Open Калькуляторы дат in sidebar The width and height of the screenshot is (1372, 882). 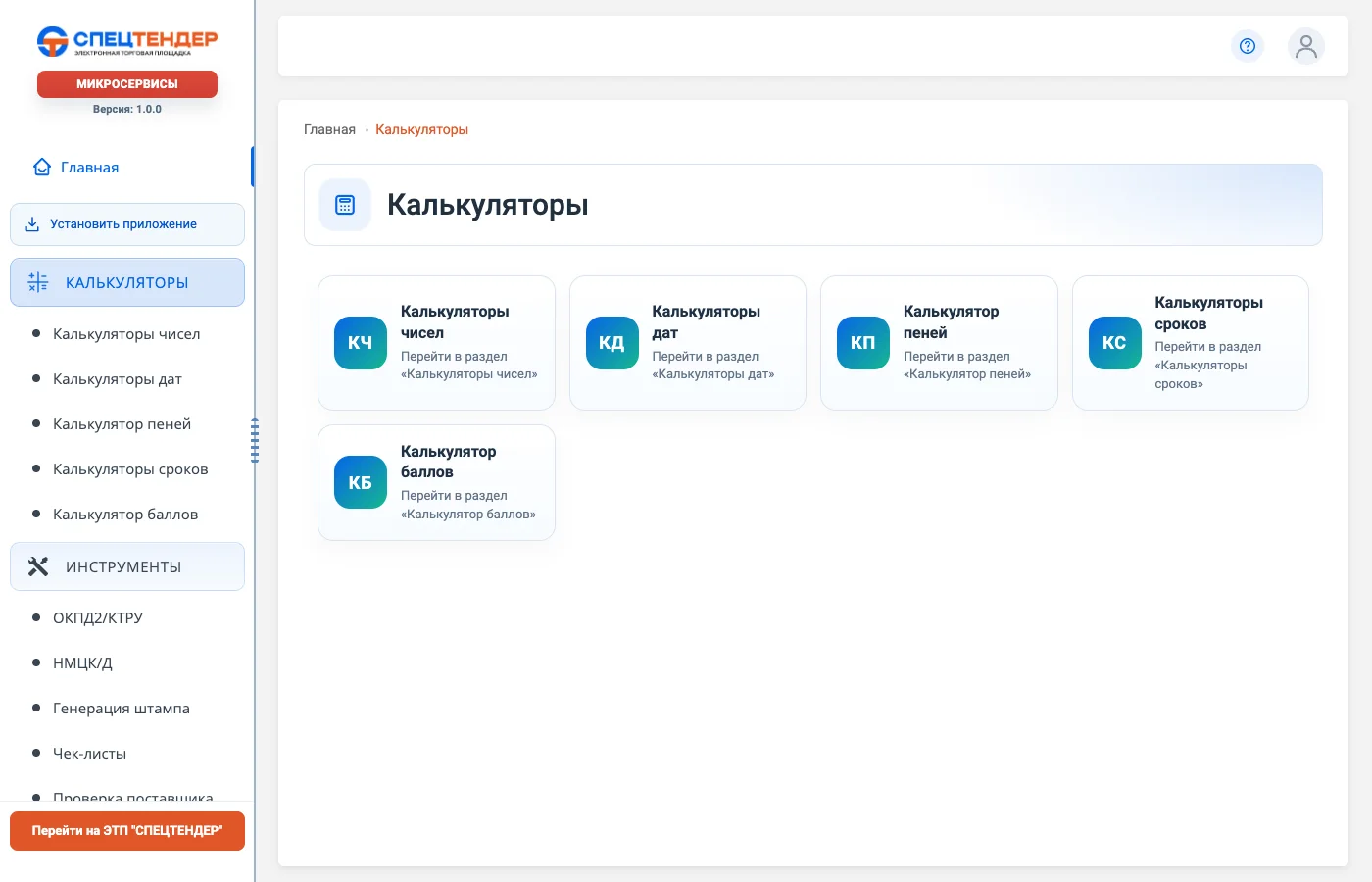(118, 379)
